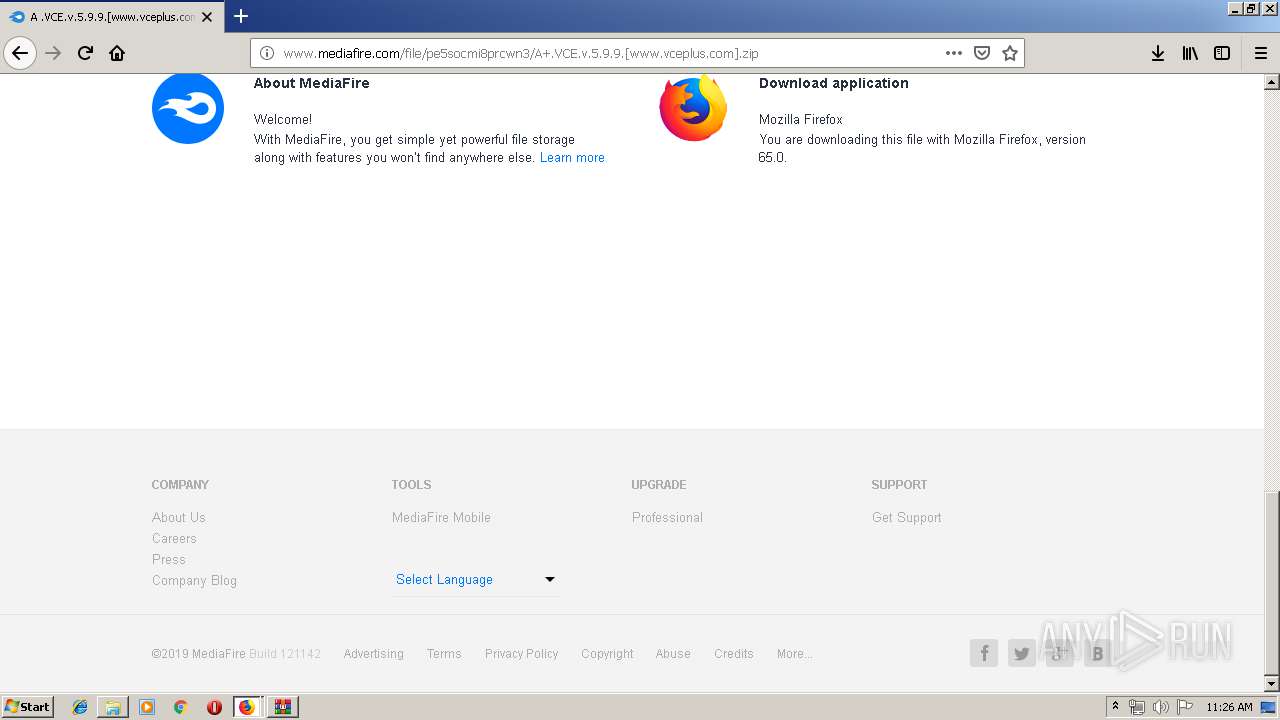Viewport: 1280px width, 720px height.
Task: Expand the More... footer menu
Action: tap(794, 654)
